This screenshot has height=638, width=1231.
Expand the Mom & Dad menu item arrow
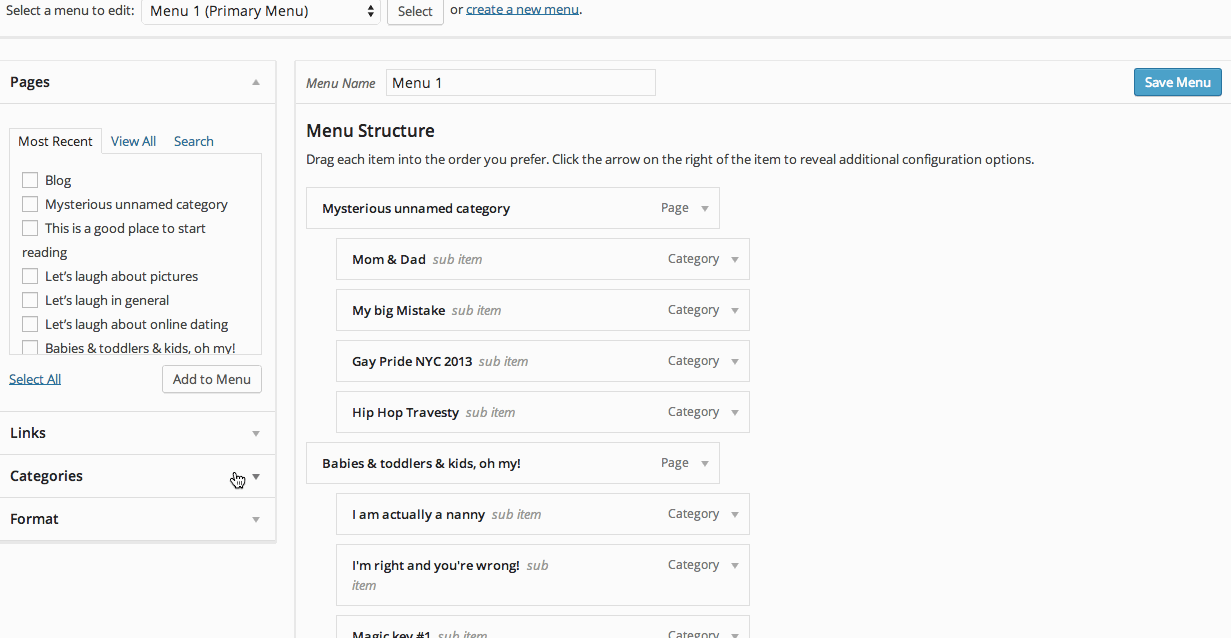735,260
